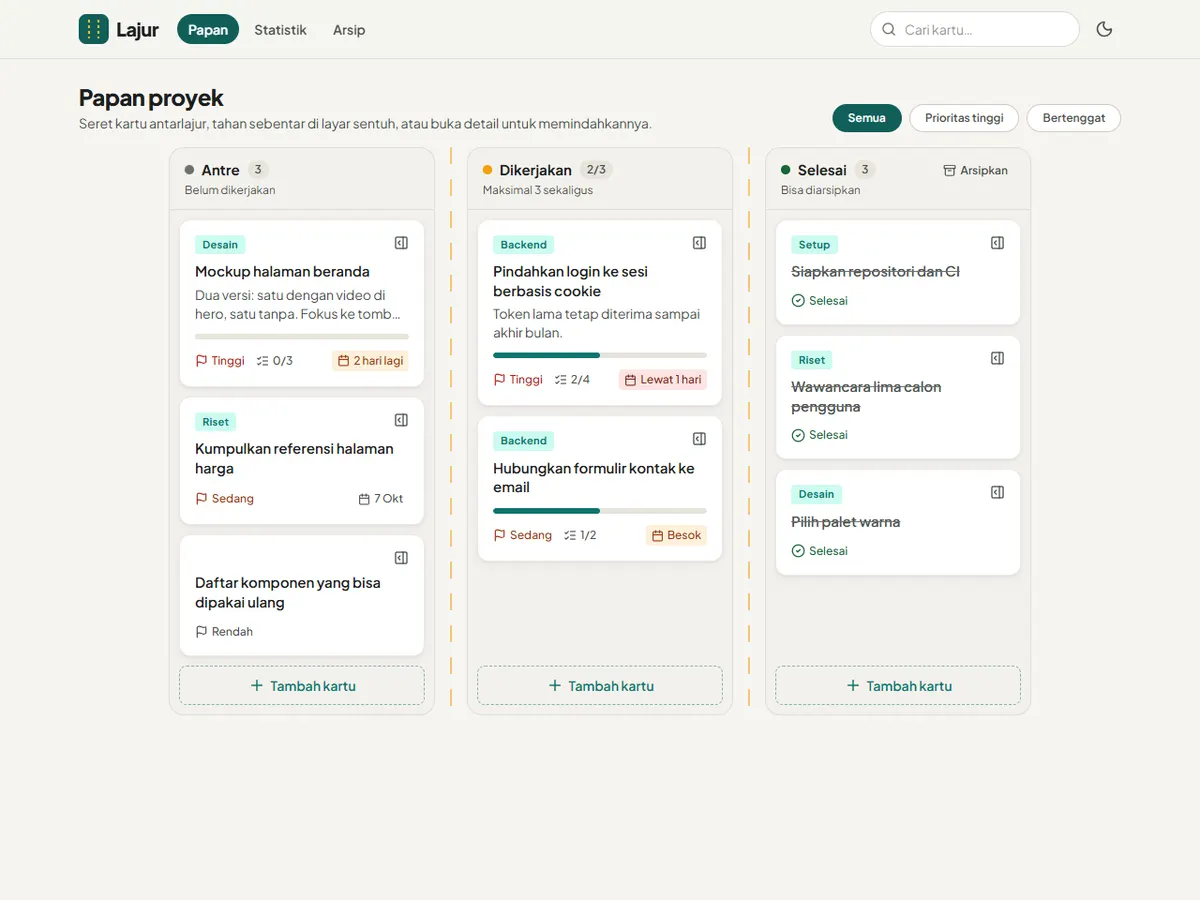This screenshot has width=1200, height=900.
Task: Click the Riset tag on Kumpulkan referensi card
Action: 215,422
